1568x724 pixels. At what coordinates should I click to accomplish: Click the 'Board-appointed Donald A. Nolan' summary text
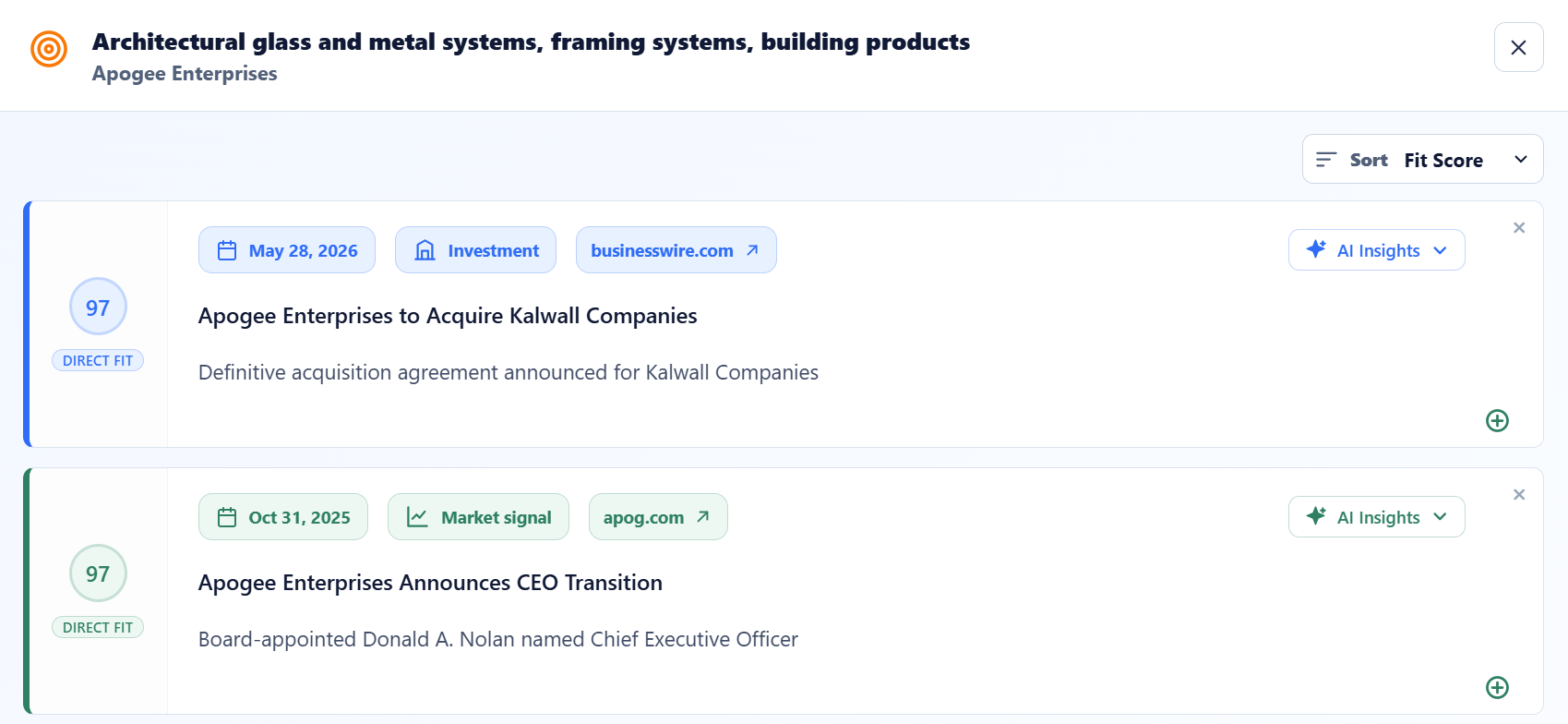click(498, 639)
